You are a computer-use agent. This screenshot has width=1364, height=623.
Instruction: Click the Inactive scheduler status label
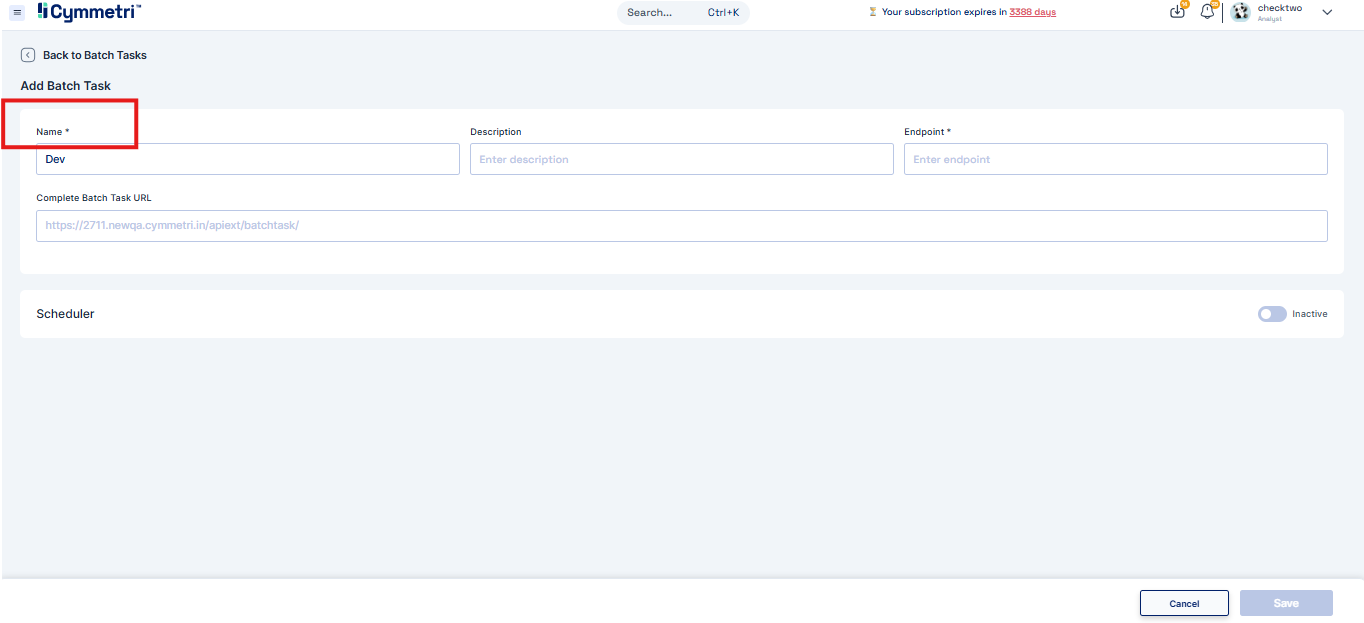(x=1309, y=314)
